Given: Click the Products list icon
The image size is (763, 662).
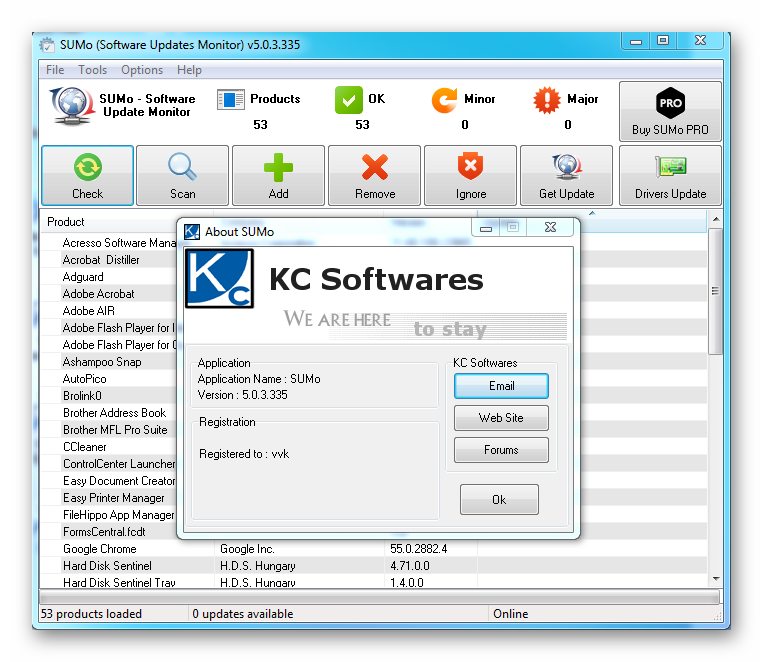Looking at the screenshot, I should [231, 100].
